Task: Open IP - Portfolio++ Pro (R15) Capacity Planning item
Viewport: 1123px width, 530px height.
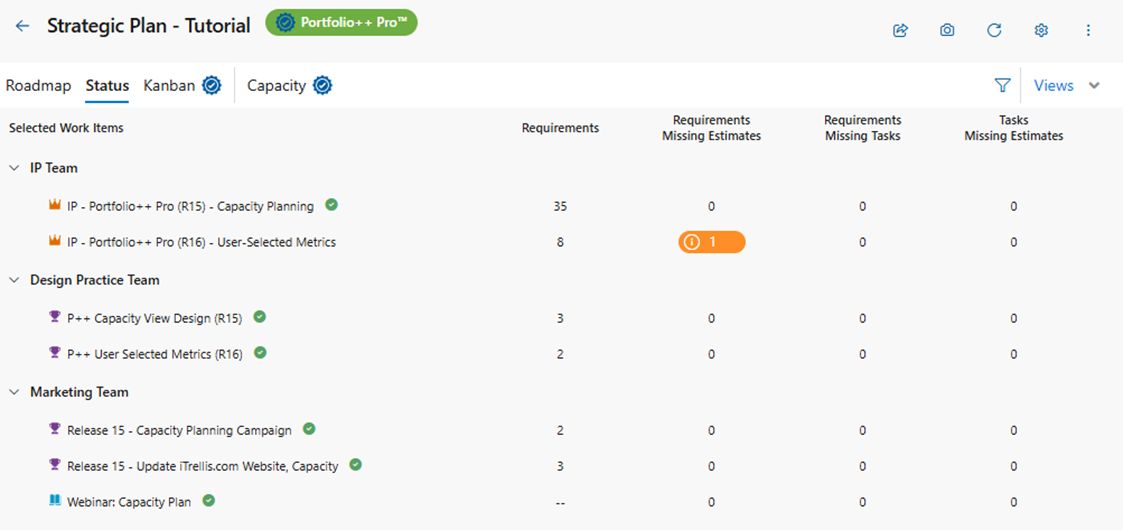Action: point(190,207)
